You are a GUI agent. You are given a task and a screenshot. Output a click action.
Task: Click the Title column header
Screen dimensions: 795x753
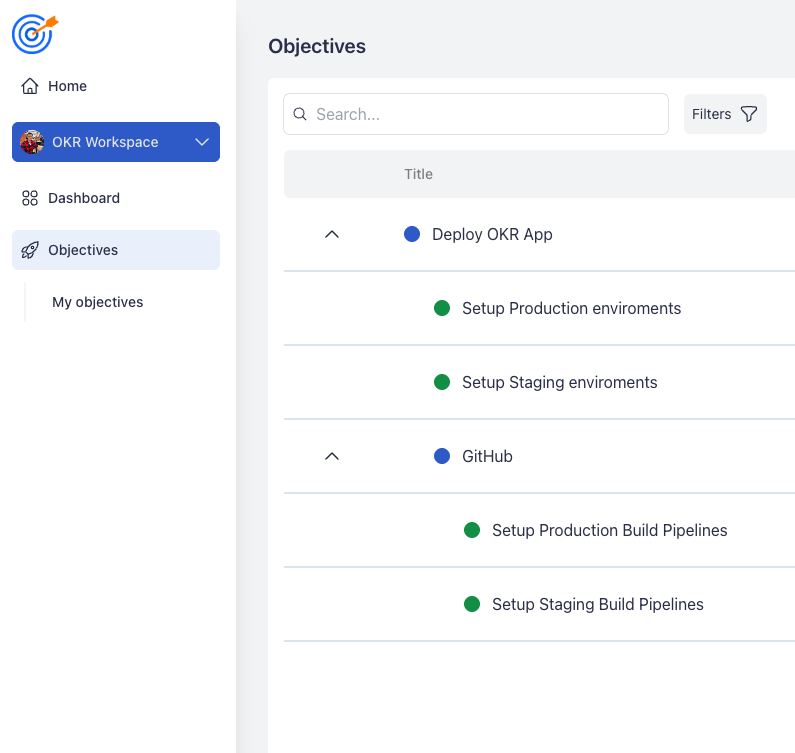tap(418, 174)
